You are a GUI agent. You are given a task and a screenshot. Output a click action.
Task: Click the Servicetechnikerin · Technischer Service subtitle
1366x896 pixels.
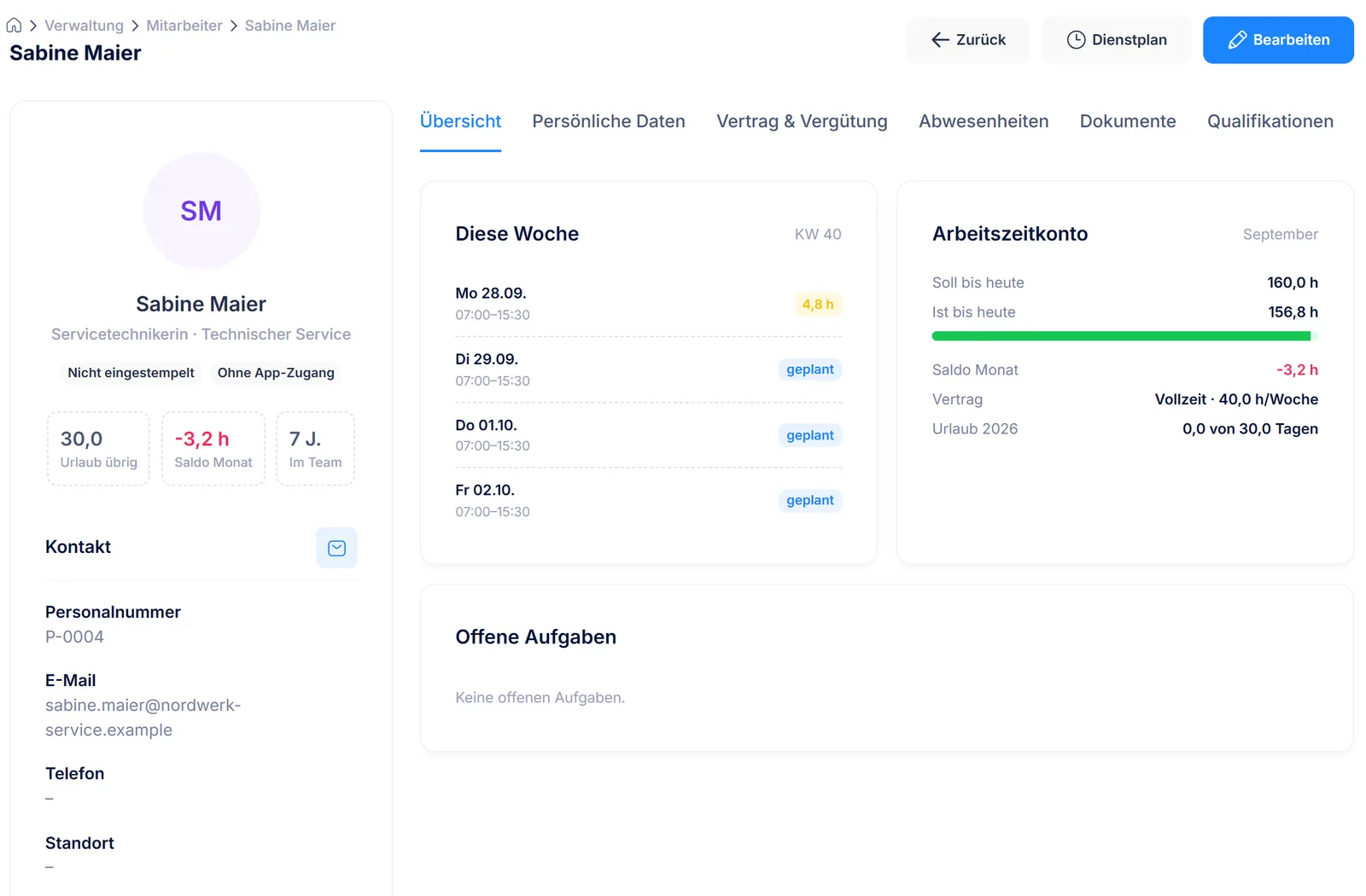pos(201,335)
